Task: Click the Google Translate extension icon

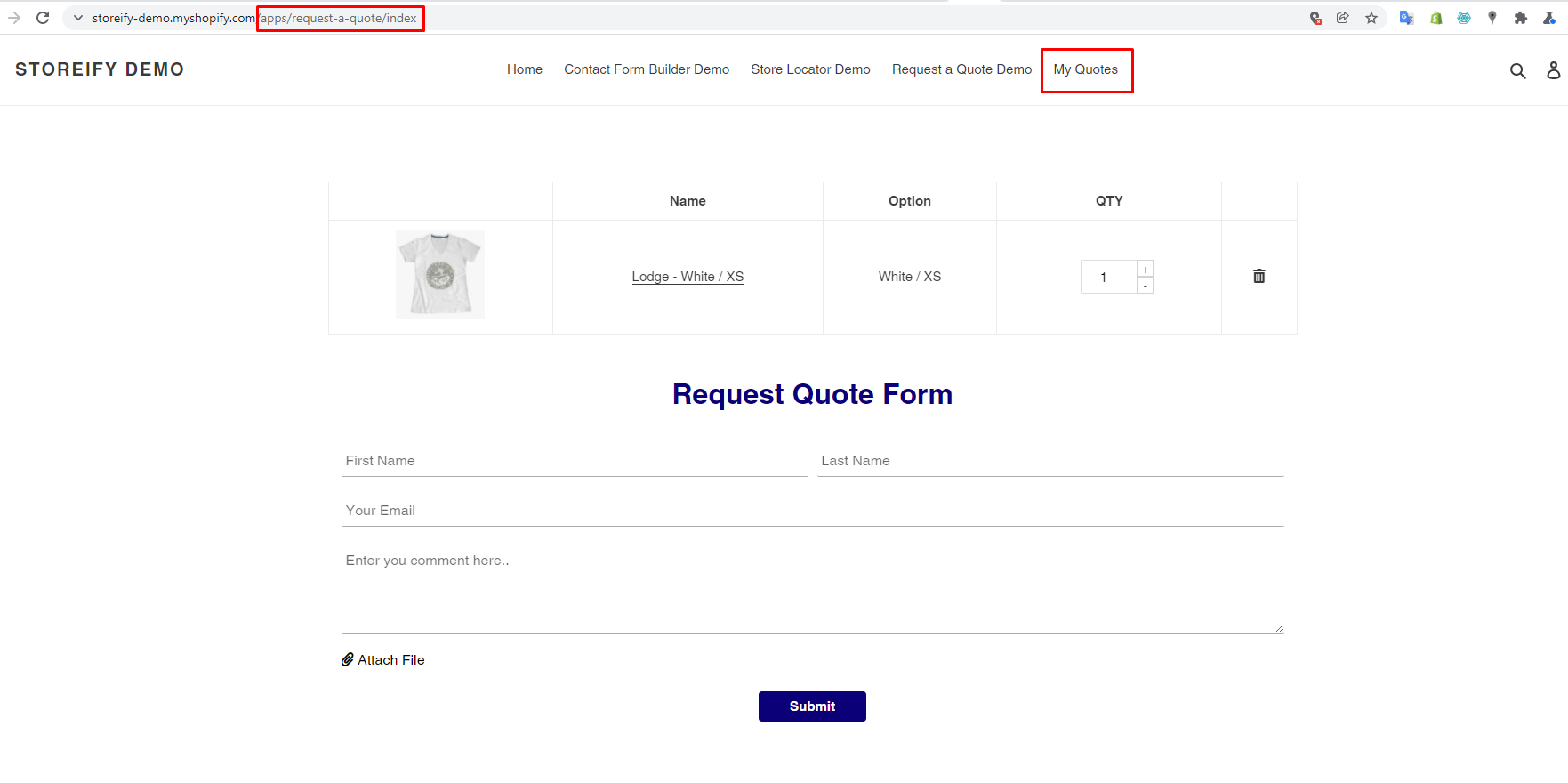Action: (1406, 18)
